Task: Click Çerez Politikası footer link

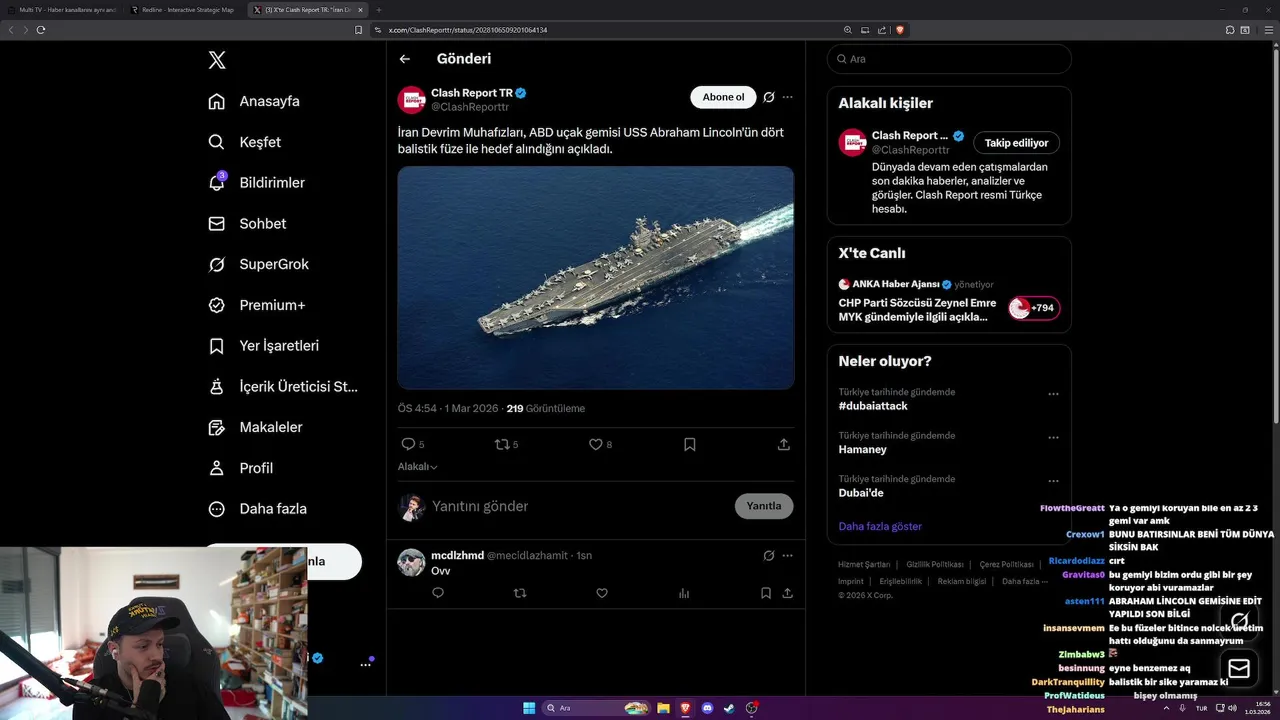Action: [x=1006, y=565]
